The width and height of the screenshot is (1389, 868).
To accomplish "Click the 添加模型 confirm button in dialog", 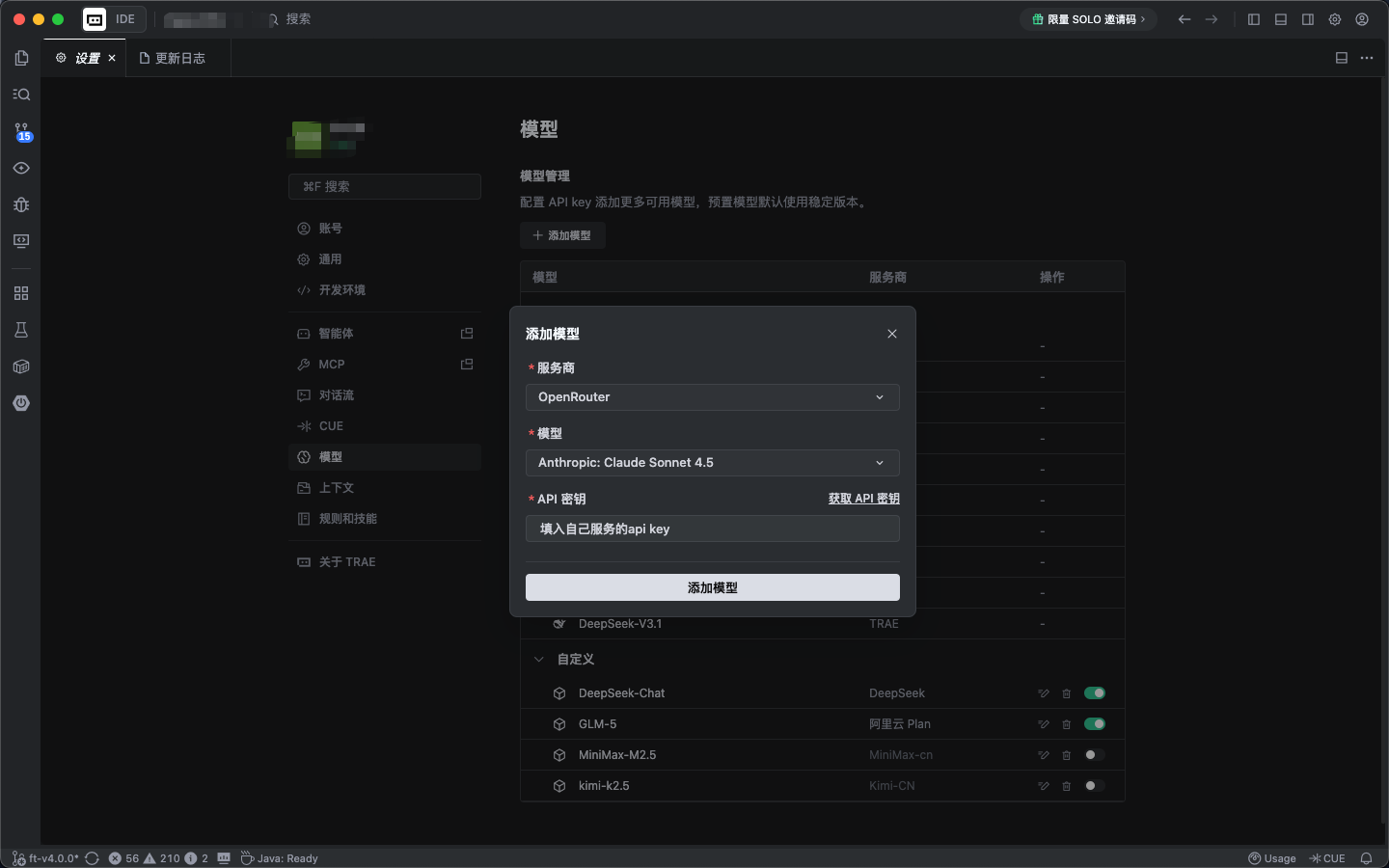I will [712, 587].
